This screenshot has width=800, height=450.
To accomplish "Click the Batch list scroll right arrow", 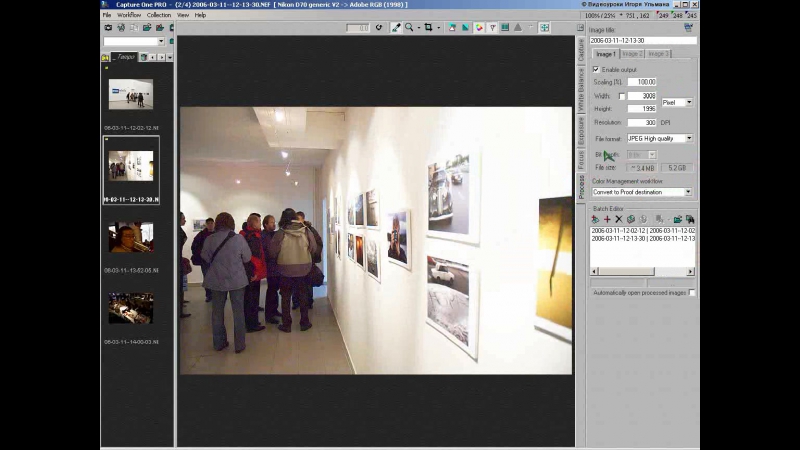I will click(x=690, y=271).
